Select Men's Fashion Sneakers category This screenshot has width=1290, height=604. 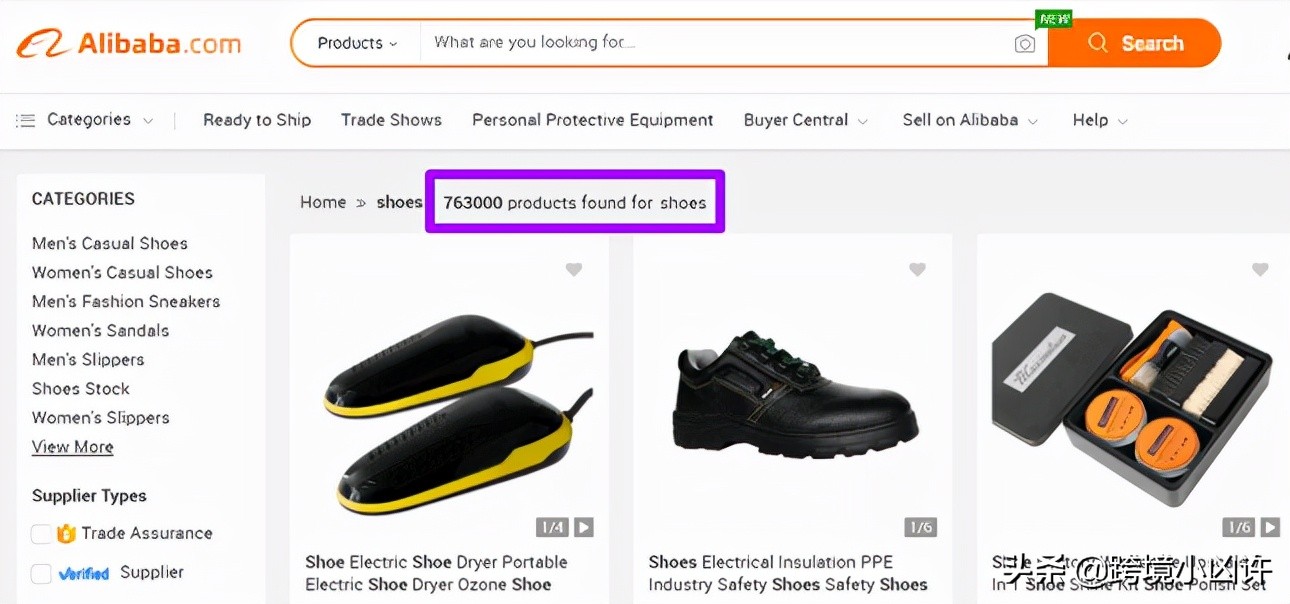pos(126,301)
